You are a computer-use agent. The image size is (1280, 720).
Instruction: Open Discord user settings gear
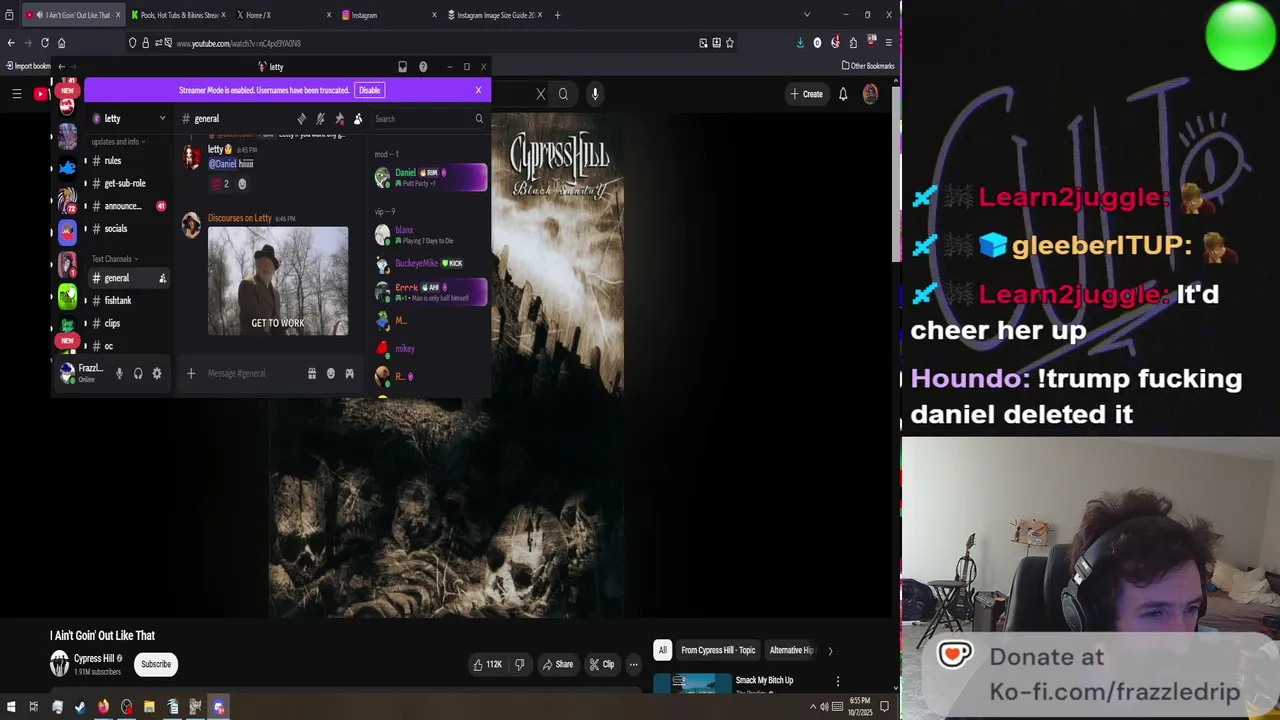tap(157, 373)
